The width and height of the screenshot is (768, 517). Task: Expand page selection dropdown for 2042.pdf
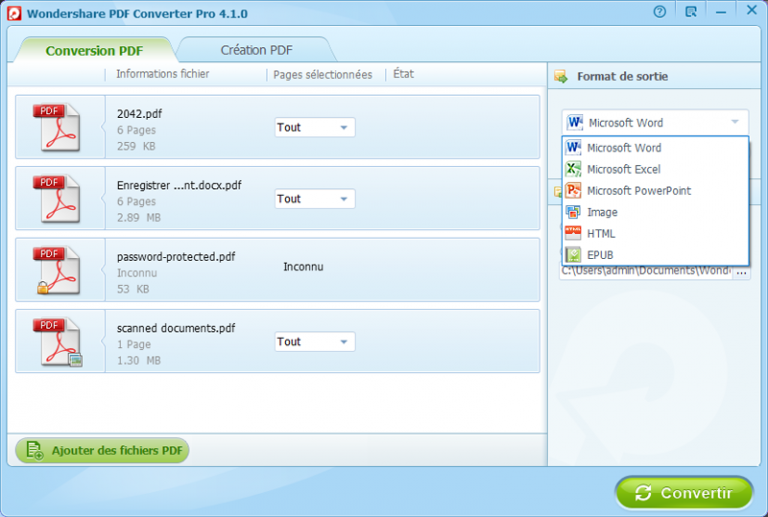coord(343,128)
